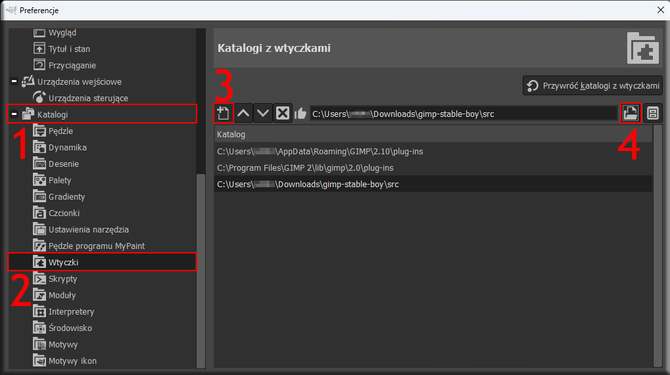Click the Urządzenia sterujące icon
670x375 pixels.
pyautogui.click(x=39, y=98)
